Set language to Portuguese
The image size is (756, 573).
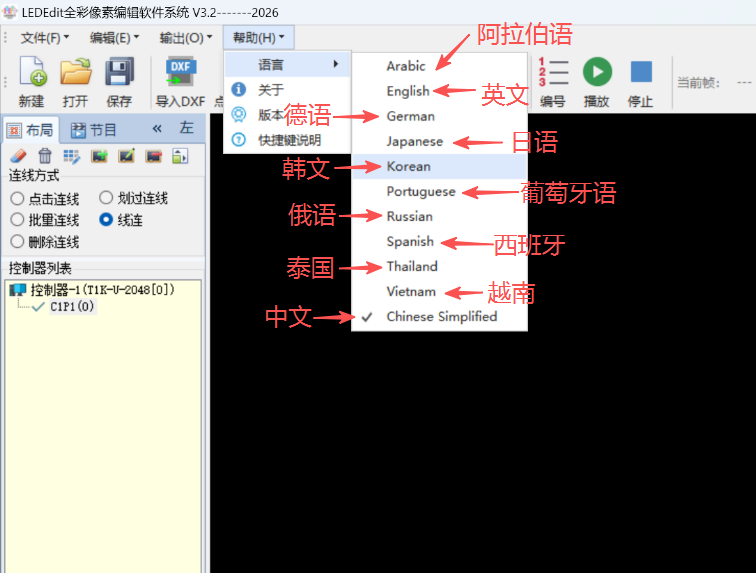click(440, 191)
